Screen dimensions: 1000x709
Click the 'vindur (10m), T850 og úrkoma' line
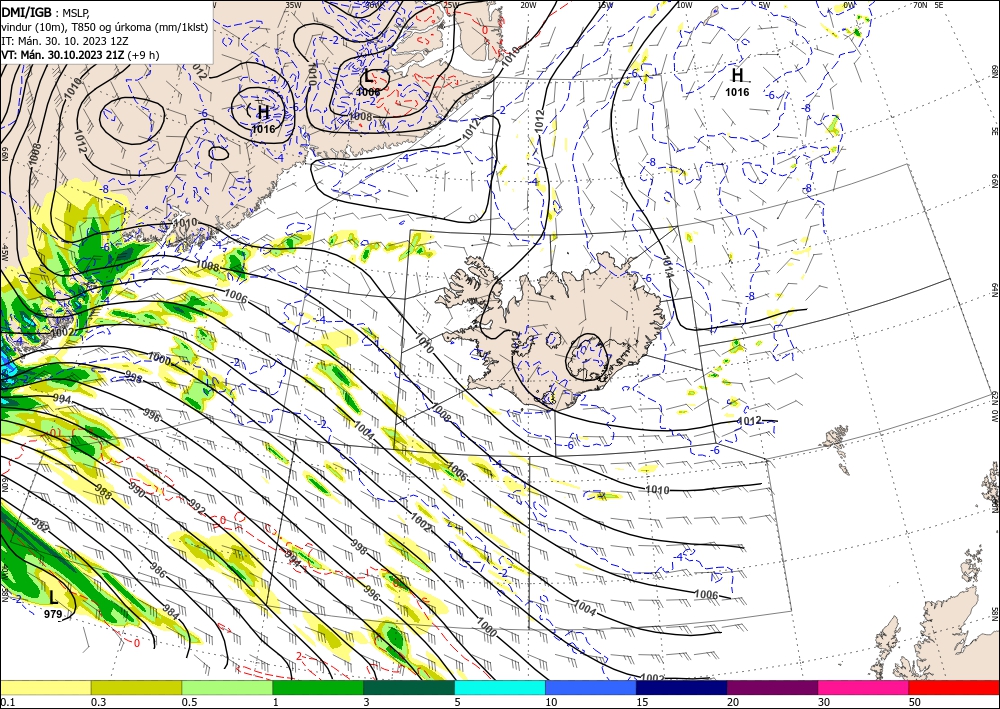click(105, 27)
